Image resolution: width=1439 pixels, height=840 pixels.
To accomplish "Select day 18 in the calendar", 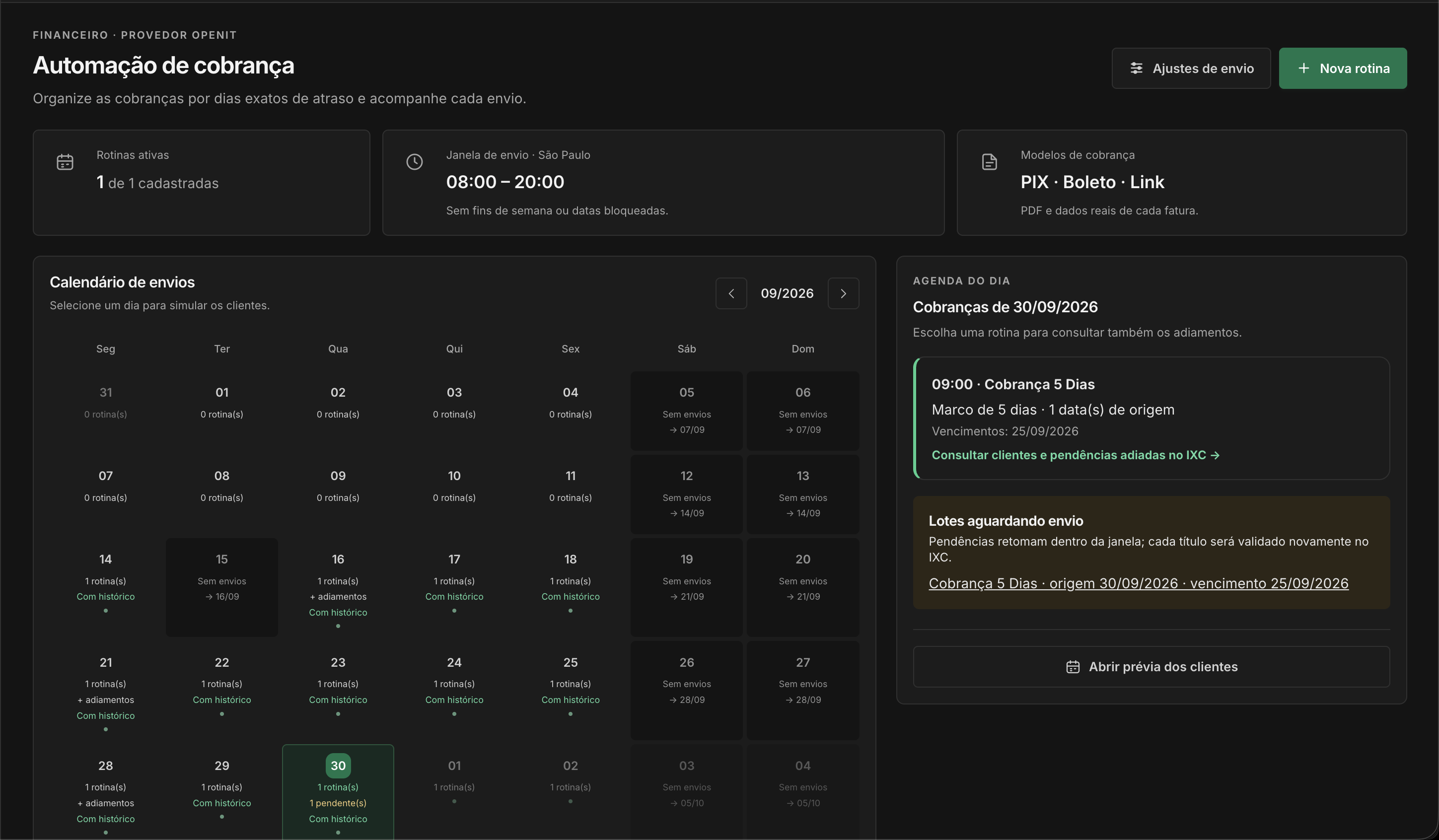I will [x=571, y=588].
